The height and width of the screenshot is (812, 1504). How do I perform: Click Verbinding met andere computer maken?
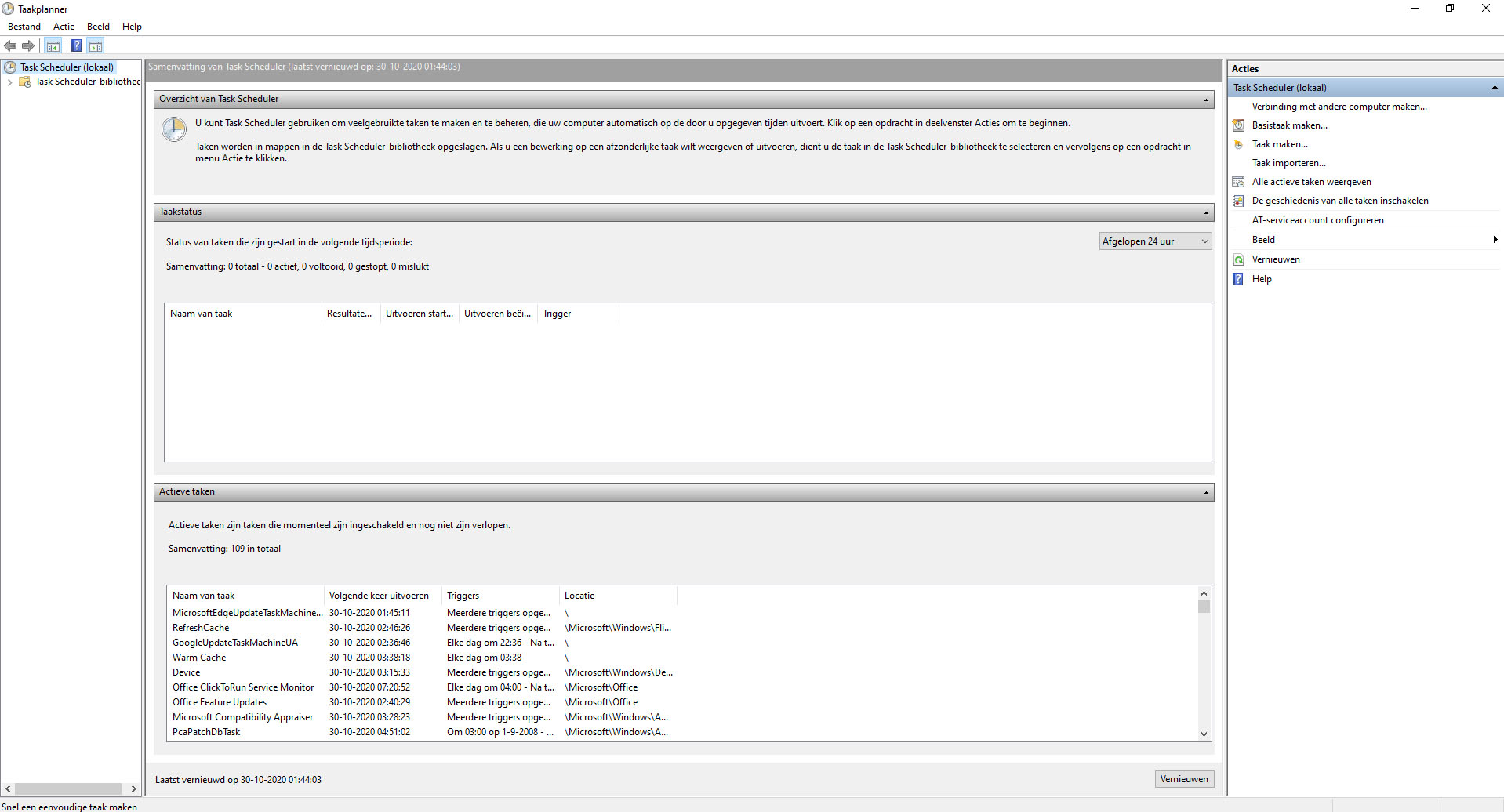tap(1339, 107)
